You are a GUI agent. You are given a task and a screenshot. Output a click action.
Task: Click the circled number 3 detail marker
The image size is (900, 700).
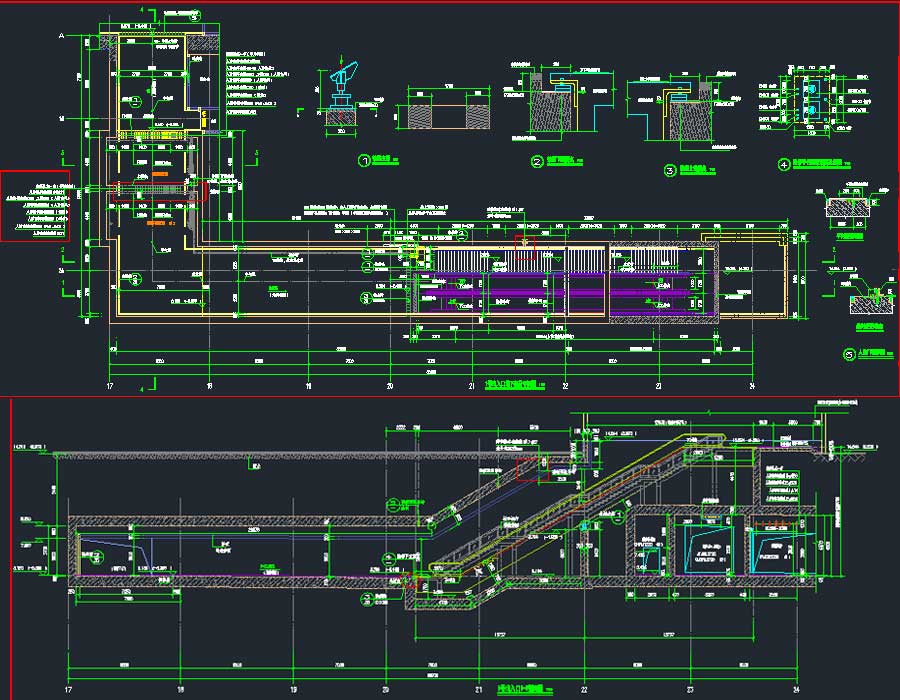click(x=669, y=170)
